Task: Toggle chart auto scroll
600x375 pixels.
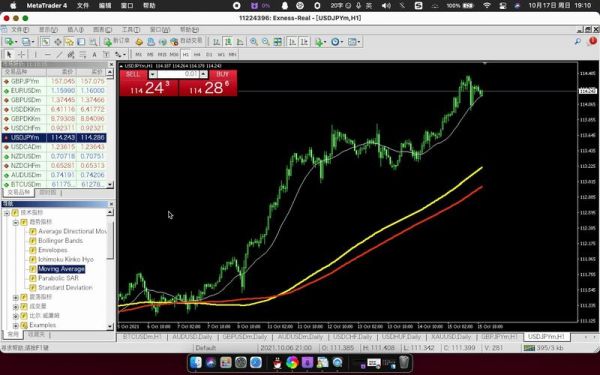Action: coord(292,42)
